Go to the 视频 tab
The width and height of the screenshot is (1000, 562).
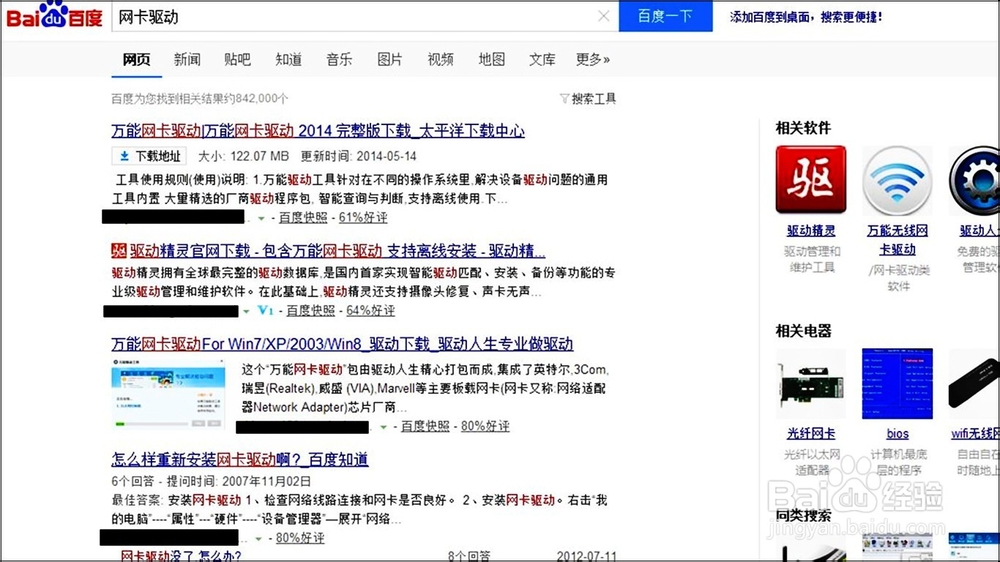point(440,59)
